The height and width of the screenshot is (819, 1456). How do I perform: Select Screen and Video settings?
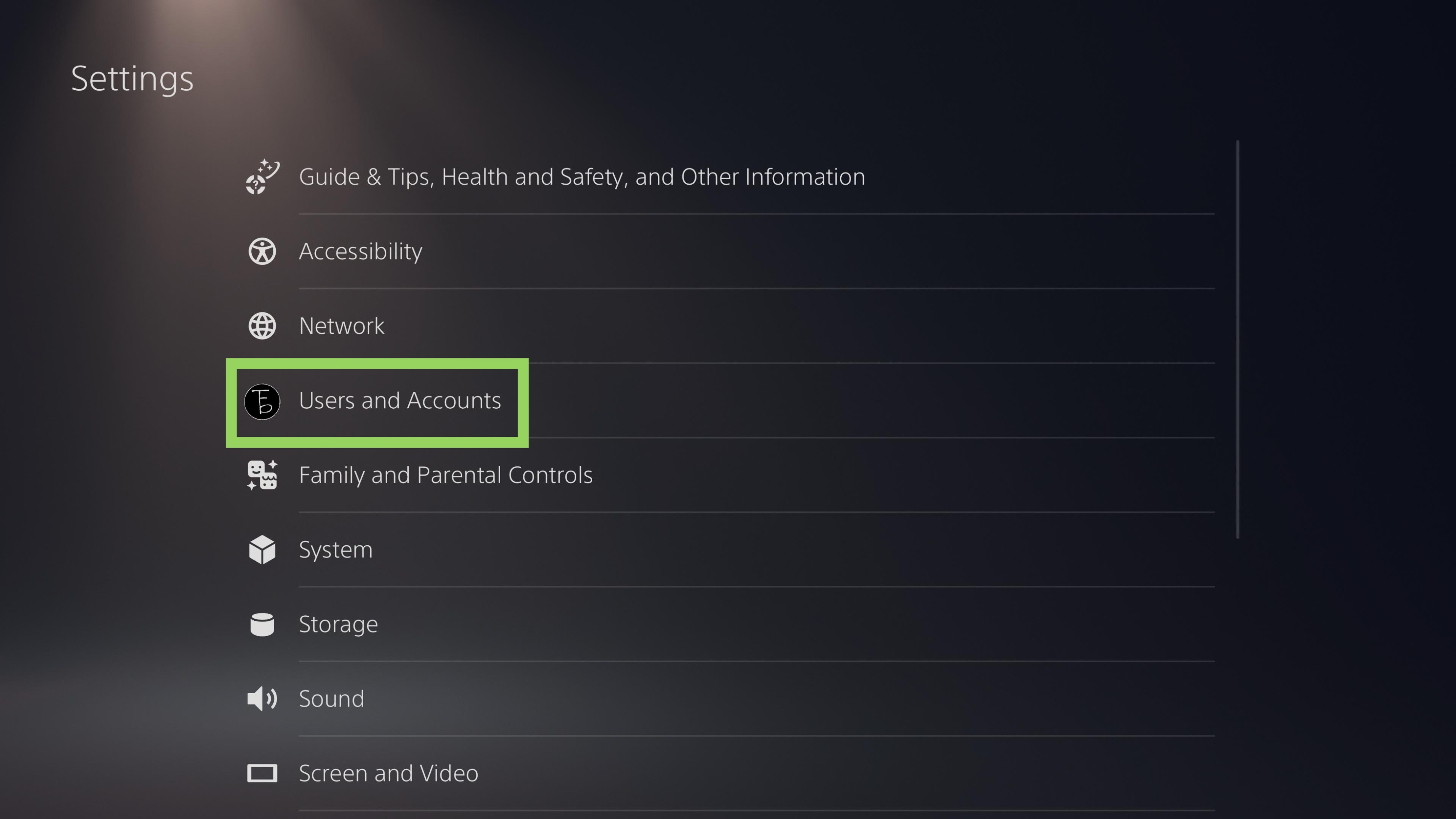click(x=388, y=773)
